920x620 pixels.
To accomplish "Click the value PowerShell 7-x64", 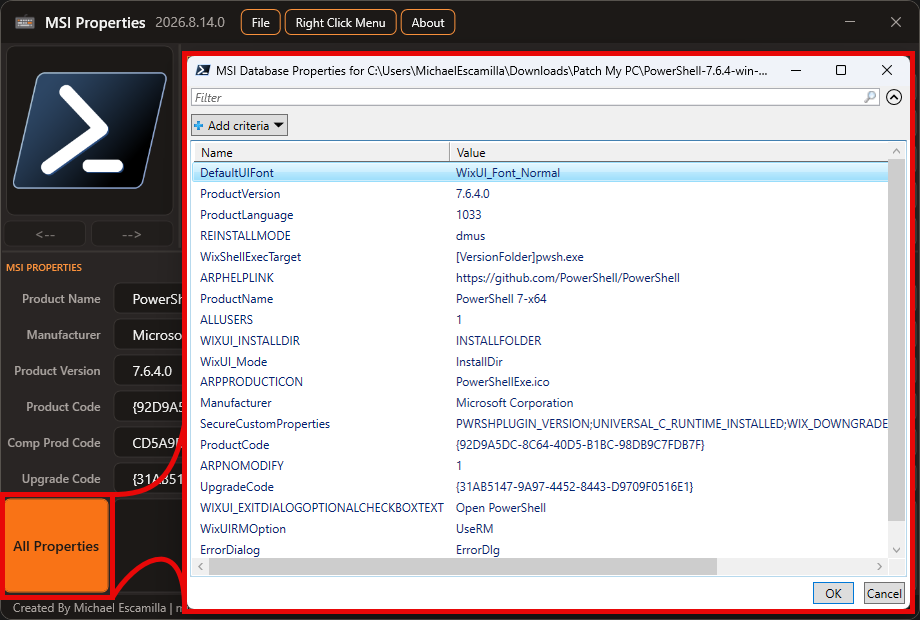I will (x=501, y=299).
